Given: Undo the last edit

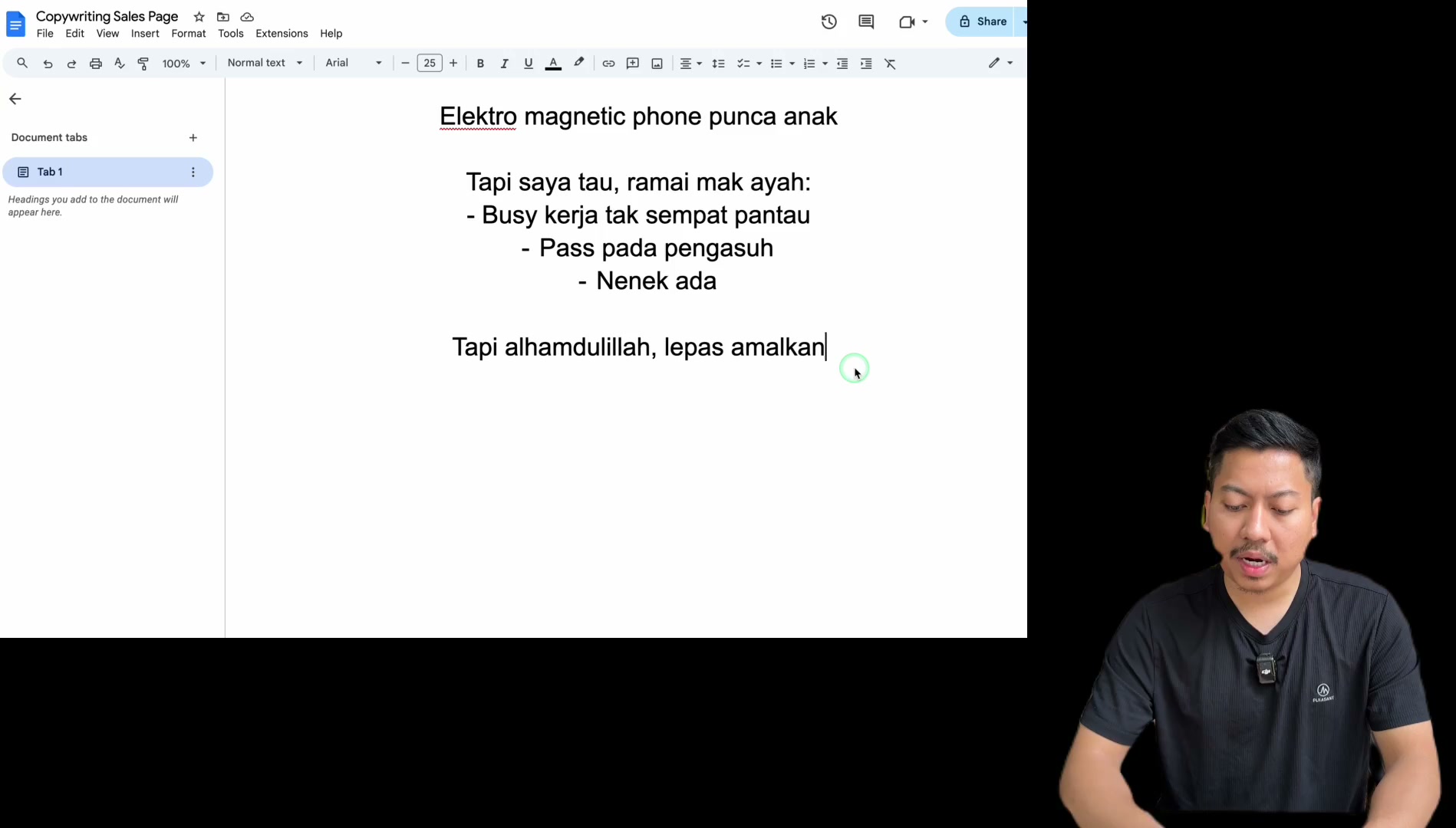Looking at the screenshot, I should coord(48,64).
